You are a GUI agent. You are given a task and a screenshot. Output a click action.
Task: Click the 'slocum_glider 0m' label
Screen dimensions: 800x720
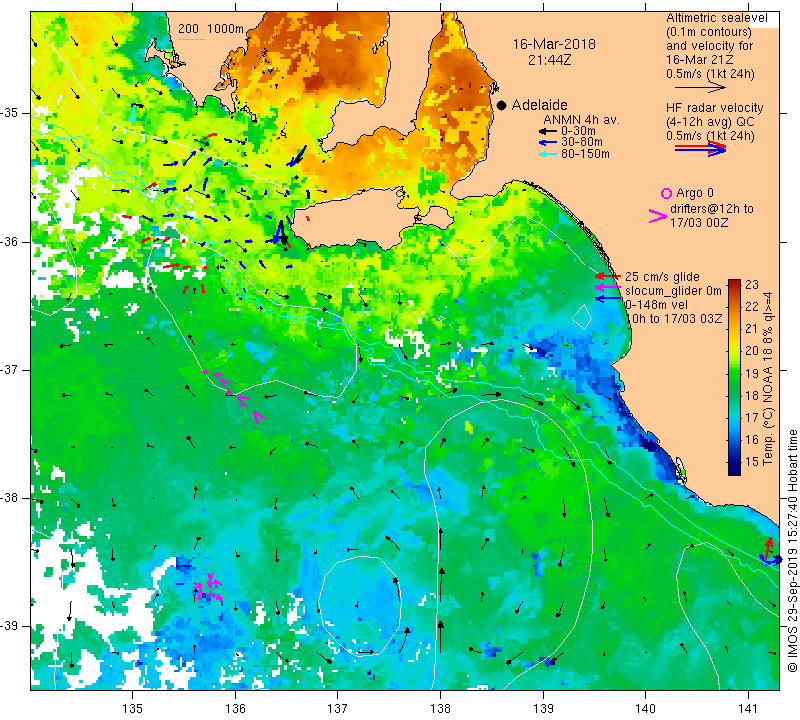point(673,291)
